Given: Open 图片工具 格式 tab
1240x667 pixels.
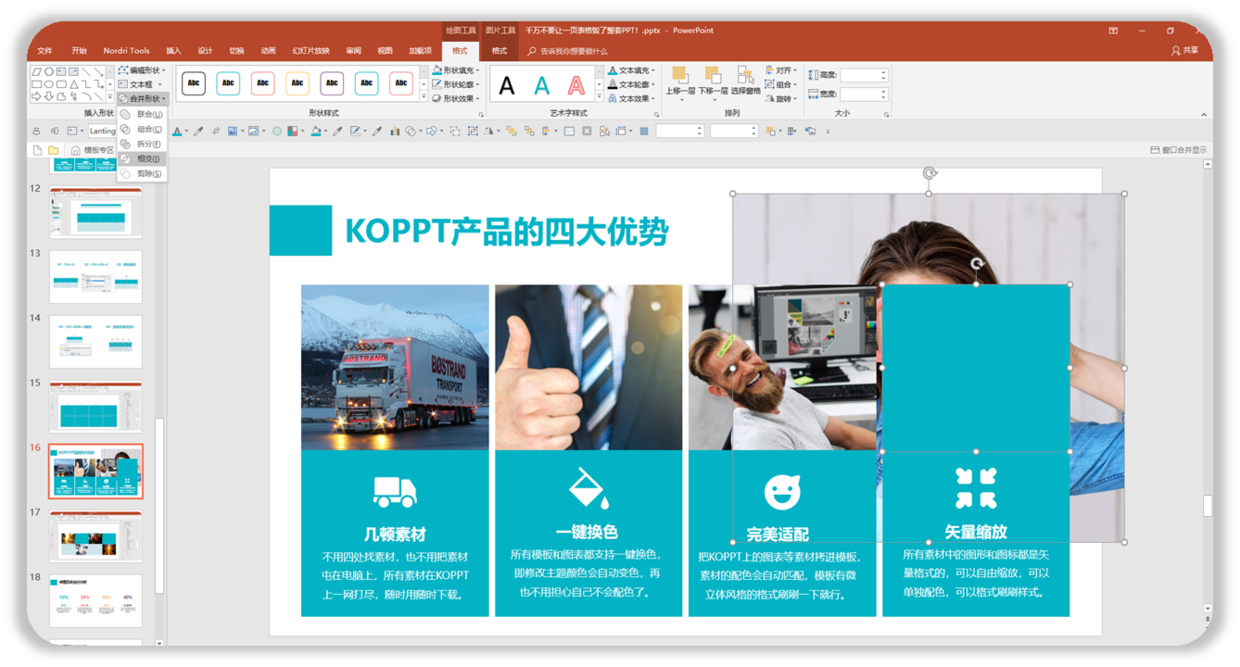Looking at the screenshot, I should pos(499,51).
